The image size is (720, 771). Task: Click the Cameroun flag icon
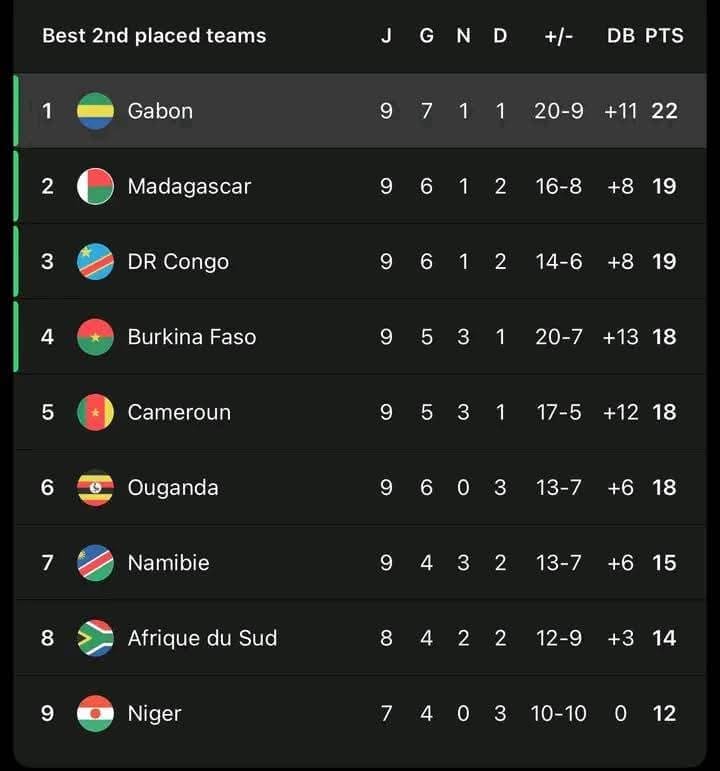click(x=95, y=412)
